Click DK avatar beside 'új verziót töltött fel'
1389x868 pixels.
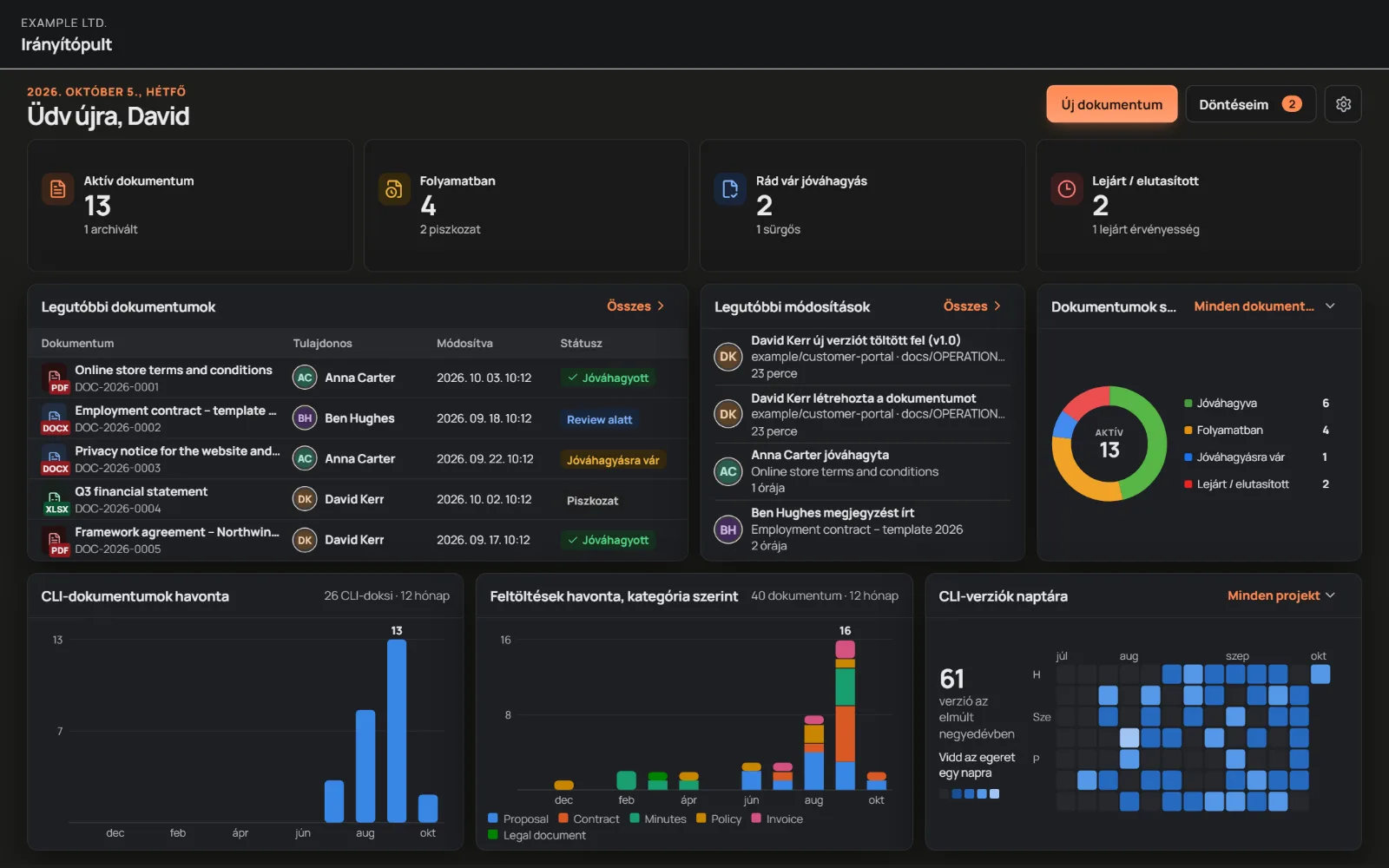click(x=728, y=357)
